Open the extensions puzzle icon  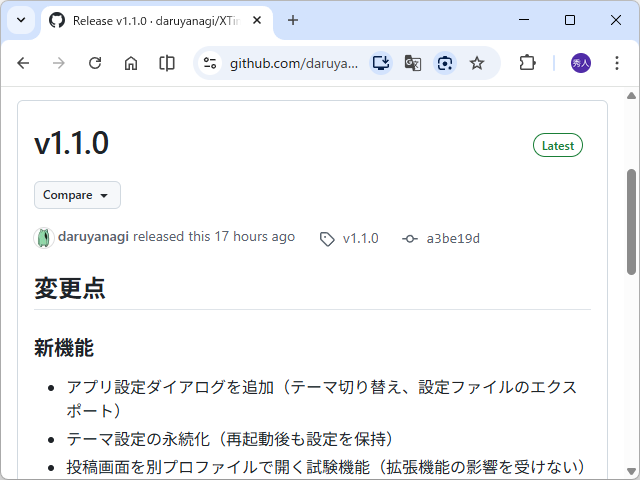(x=527, y=63)
